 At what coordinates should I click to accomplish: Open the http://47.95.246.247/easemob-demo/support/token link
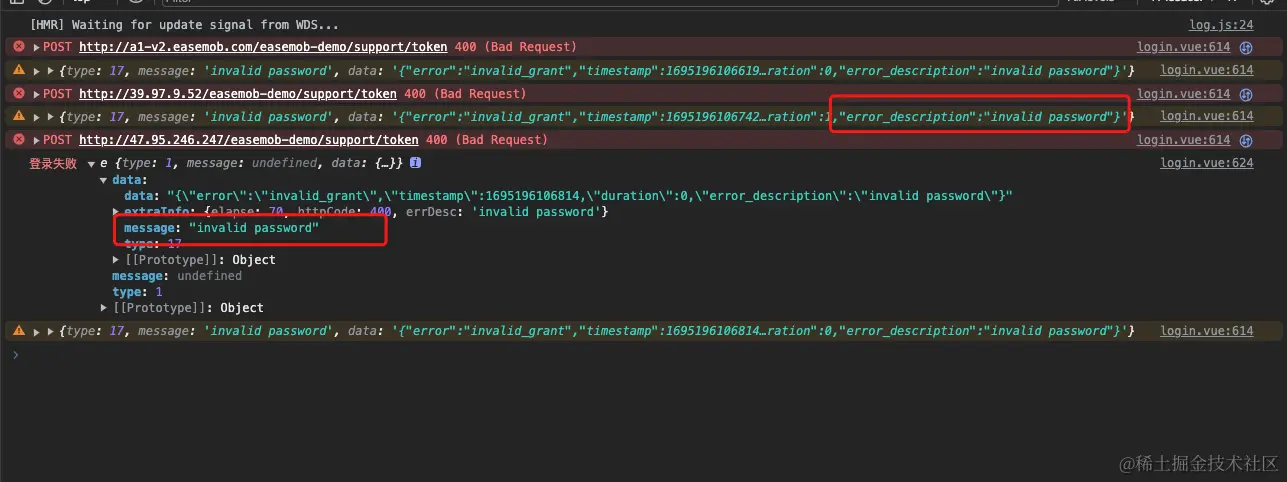click(249, 140)
